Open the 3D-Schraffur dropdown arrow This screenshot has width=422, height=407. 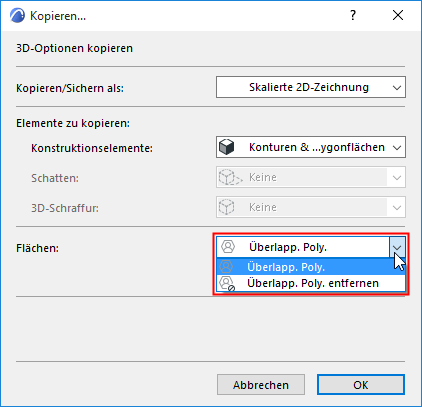point(397,207)
